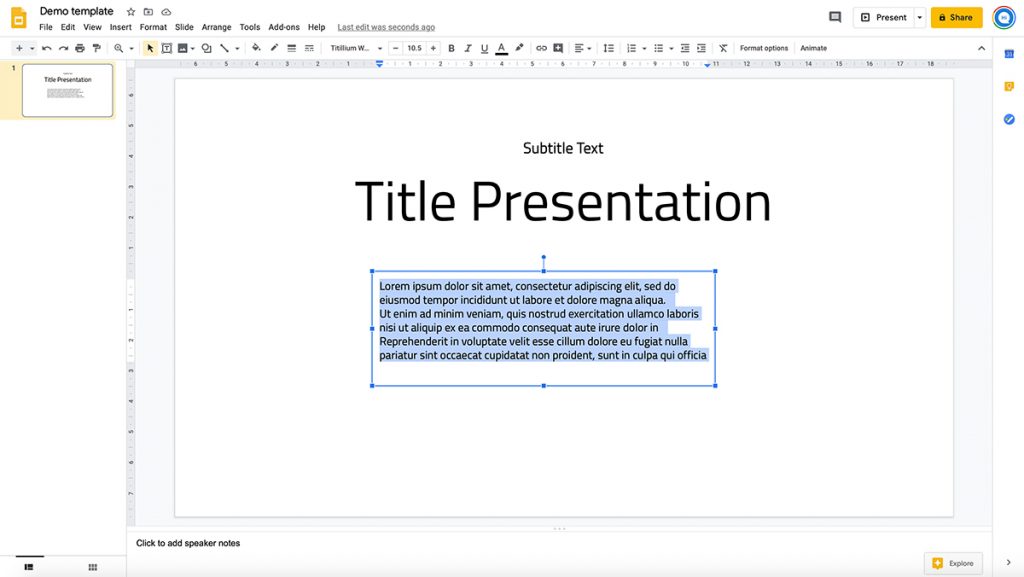
Task: Click the Zoom magnifier icon
Action: [x=118, y=48]
